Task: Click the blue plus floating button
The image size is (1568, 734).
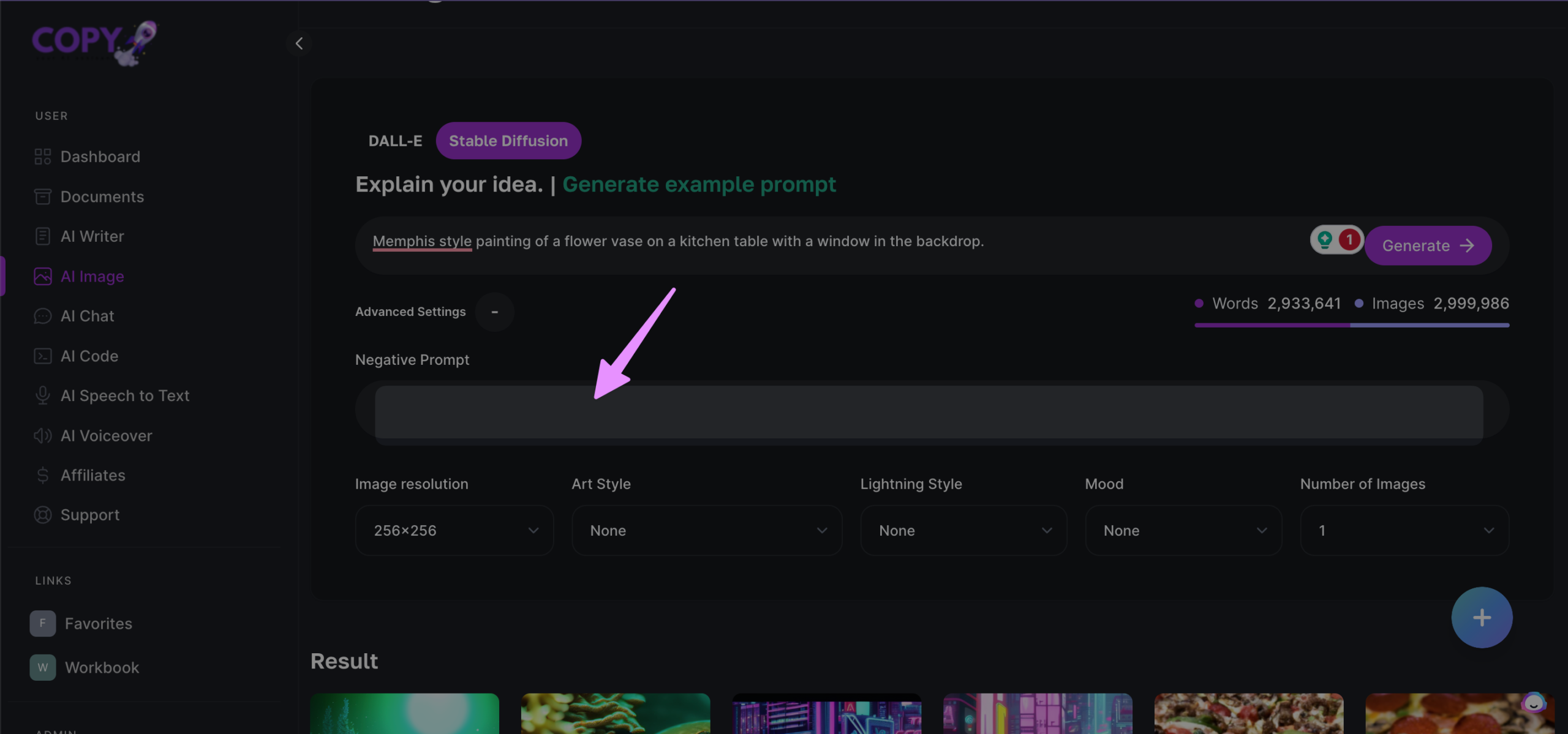Action: pyautogui.click(x=1481, y=617)
